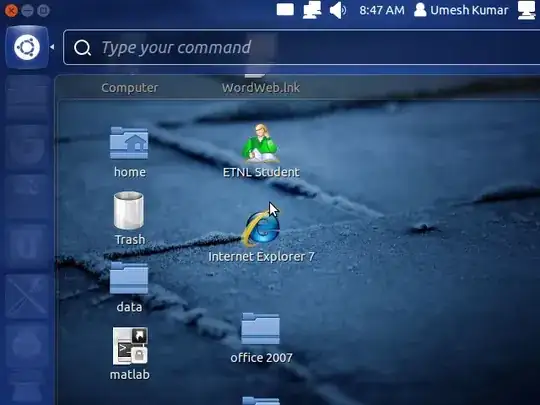This screenshot has height=405, width=540.
Task: Open the mail envelope indicator
Action: click(285, 10)
